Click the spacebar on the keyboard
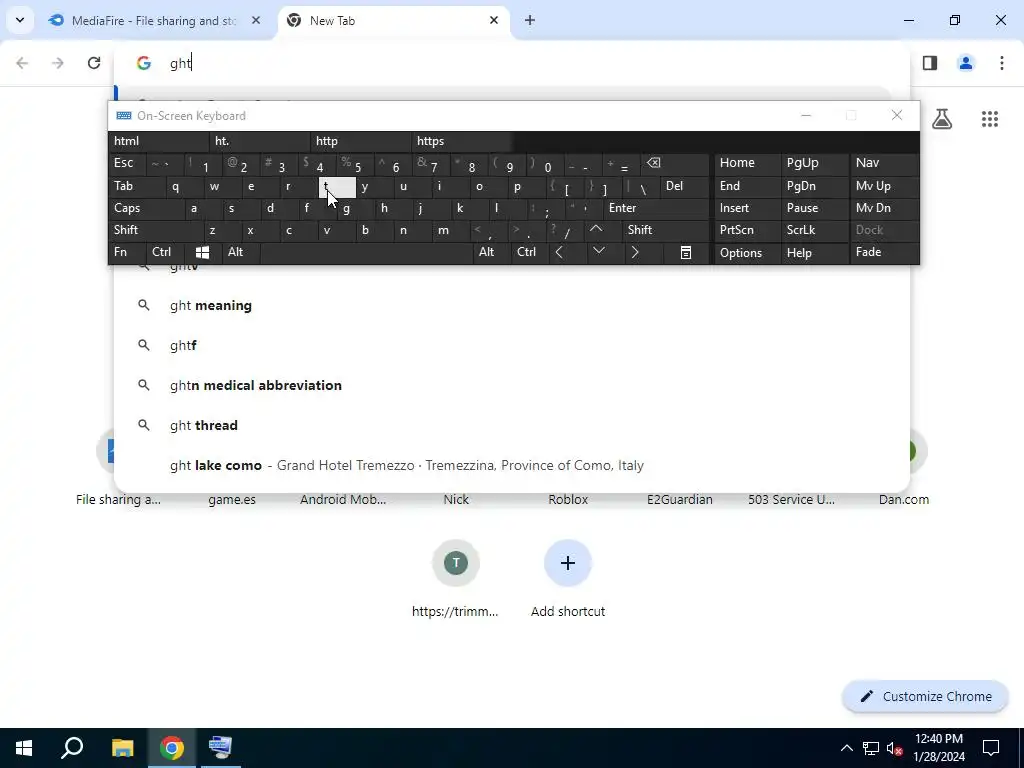The height and width of the screenshot is (768, 1024). pyautogui.click(x=366, y=252)
